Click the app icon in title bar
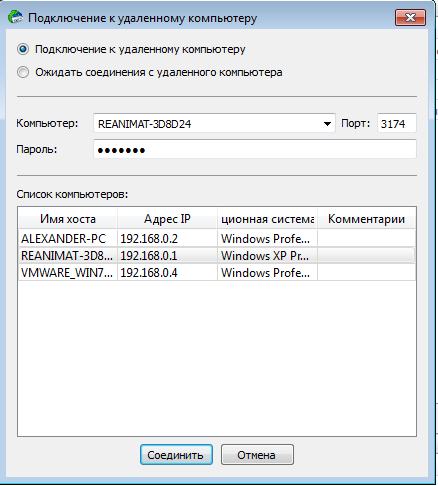Viewport: 438px width, 486px height. (15, 17)
